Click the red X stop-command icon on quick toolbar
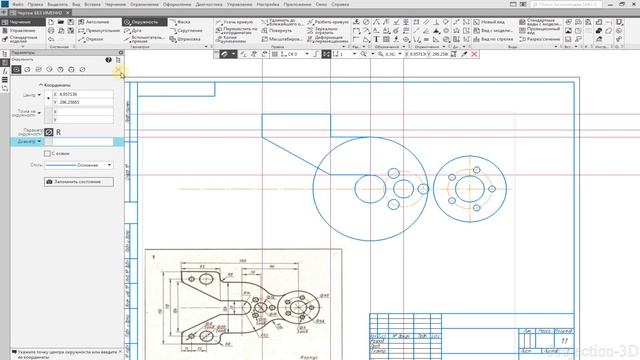 click(x=474, y=54)
